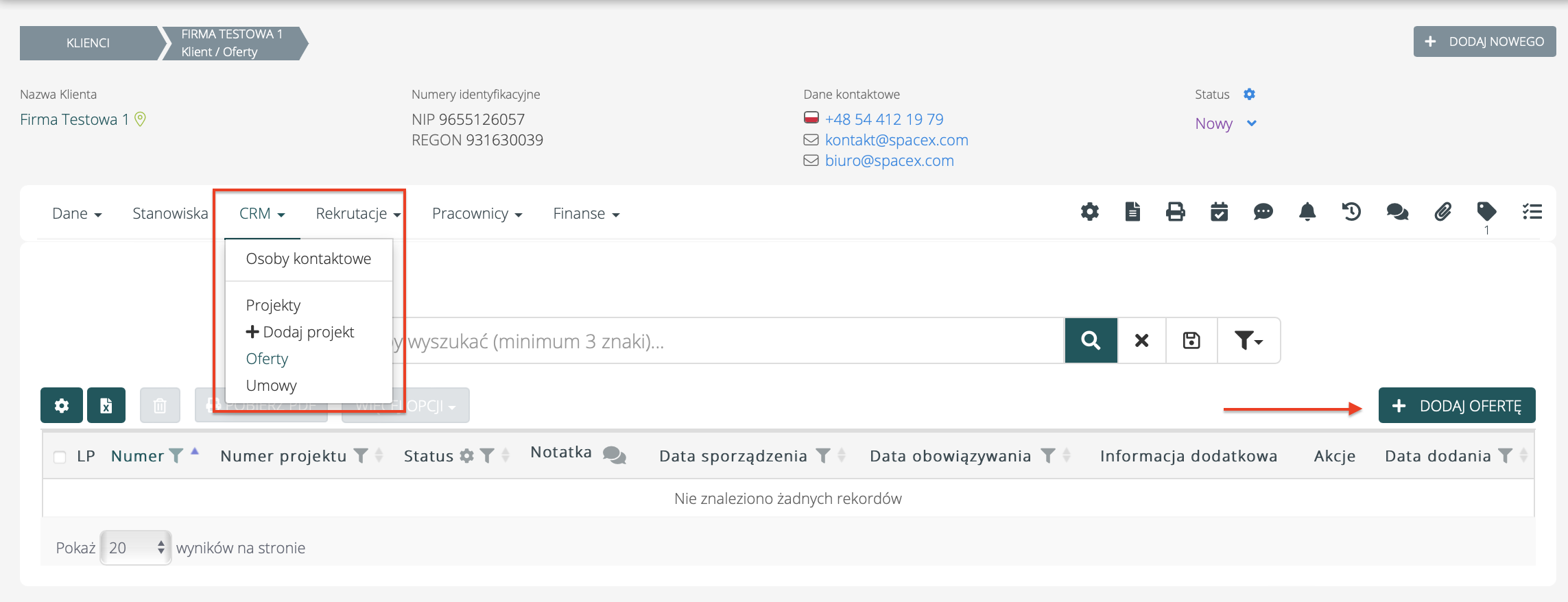Expand the Nowy status dropdown

tap(1251, 123)
